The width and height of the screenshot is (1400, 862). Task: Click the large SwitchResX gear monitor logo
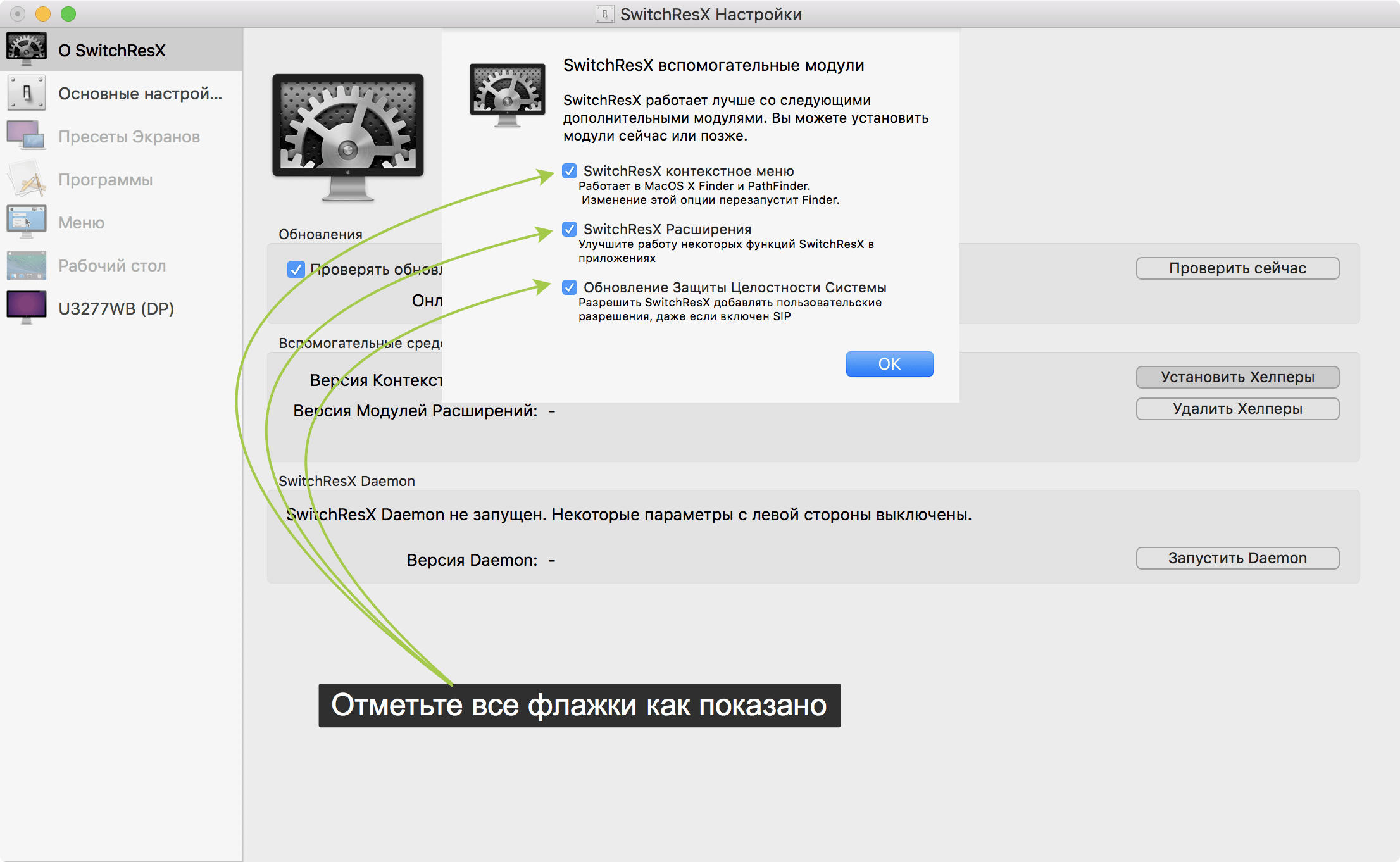[348, 138]
